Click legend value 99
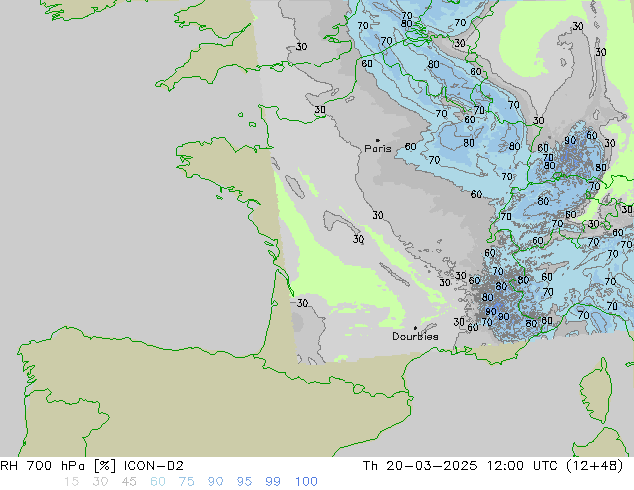This screenshot has height=490, width=634. (273, 482)
